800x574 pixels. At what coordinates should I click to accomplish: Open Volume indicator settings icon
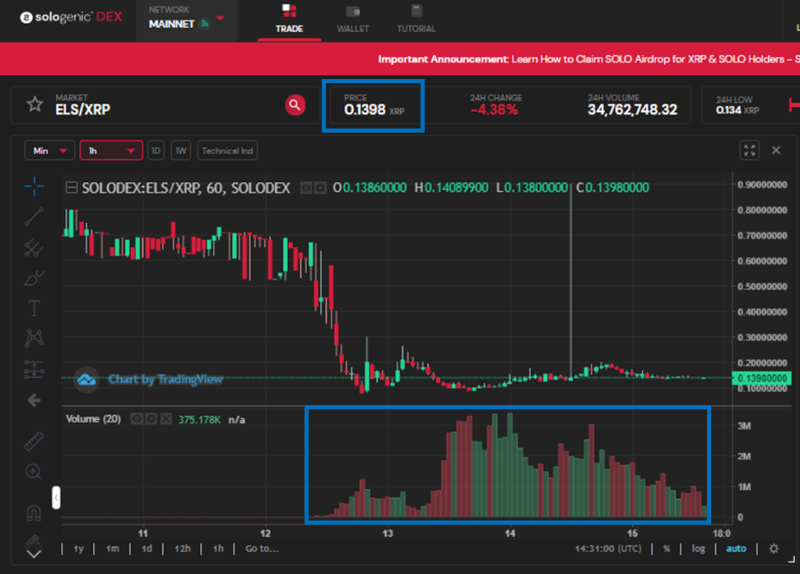(x=151, y=419)
